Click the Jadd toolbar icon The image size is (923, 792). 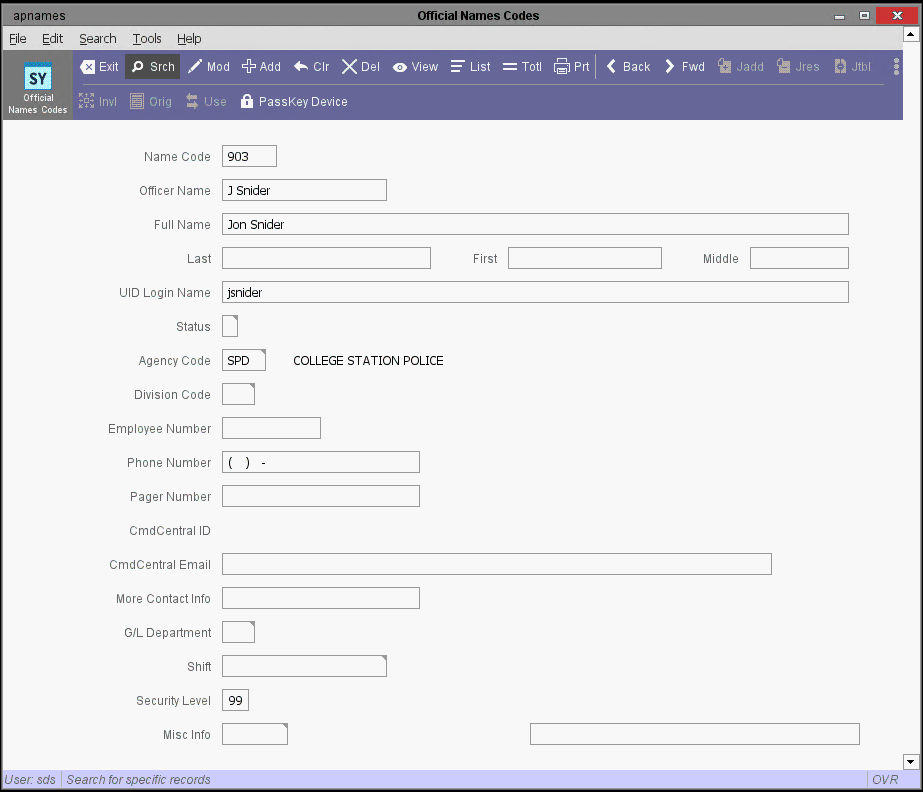tap(741, 67)
